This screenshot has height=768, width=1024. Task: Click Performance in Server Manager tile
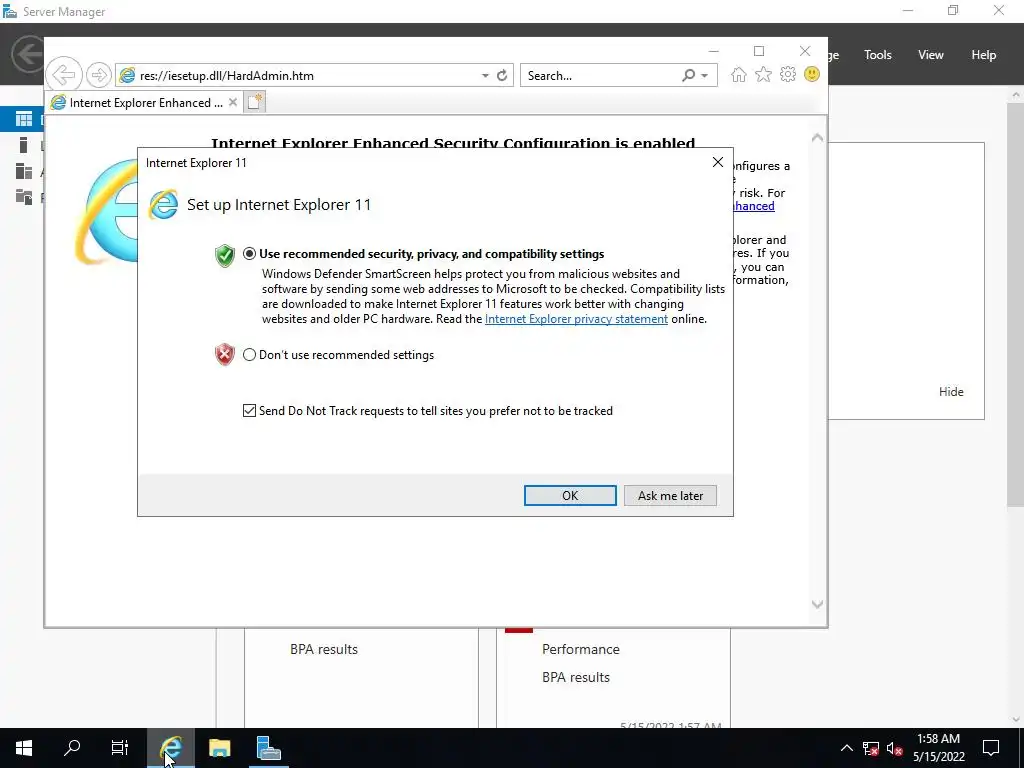(x=581, y=649)
